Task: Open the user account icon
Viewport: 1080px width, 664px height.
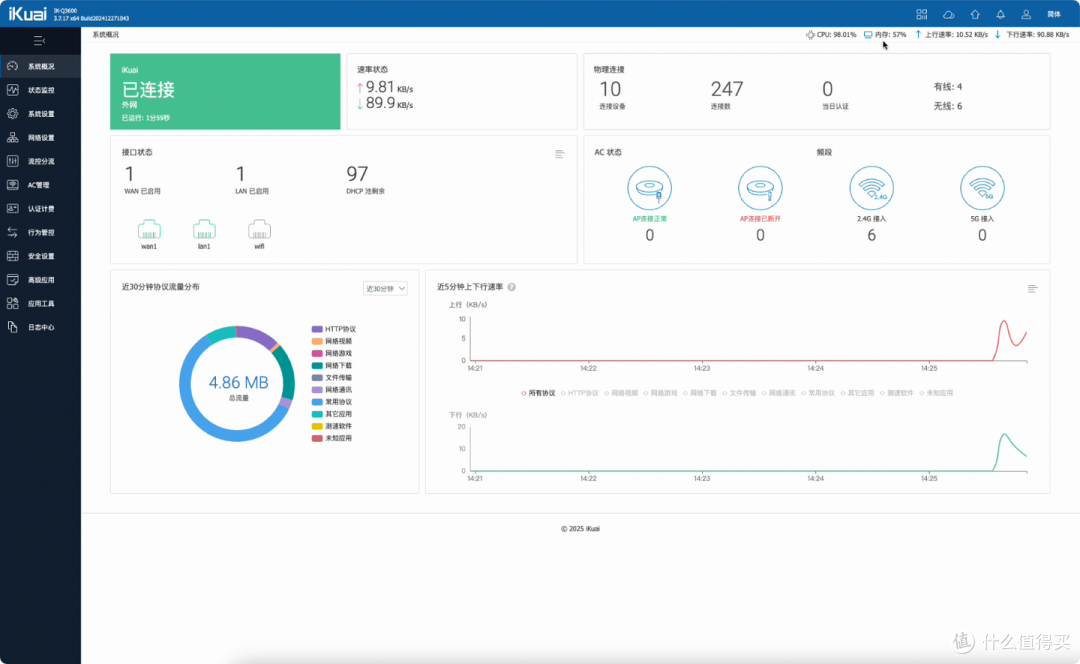Action: pos(1026,14)
